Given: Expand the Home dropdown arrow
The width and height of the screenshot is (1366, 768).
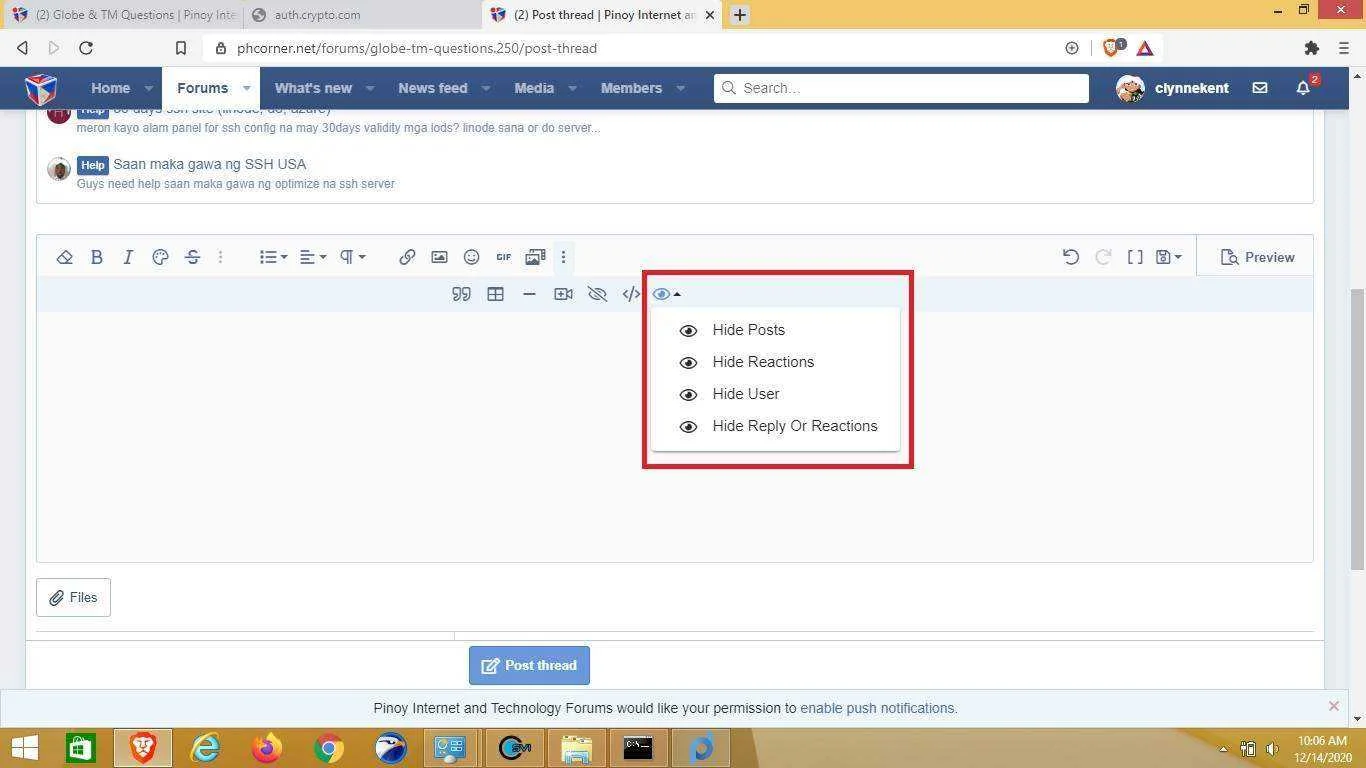Looking at the screenshot, I should (x=149, y=88).
